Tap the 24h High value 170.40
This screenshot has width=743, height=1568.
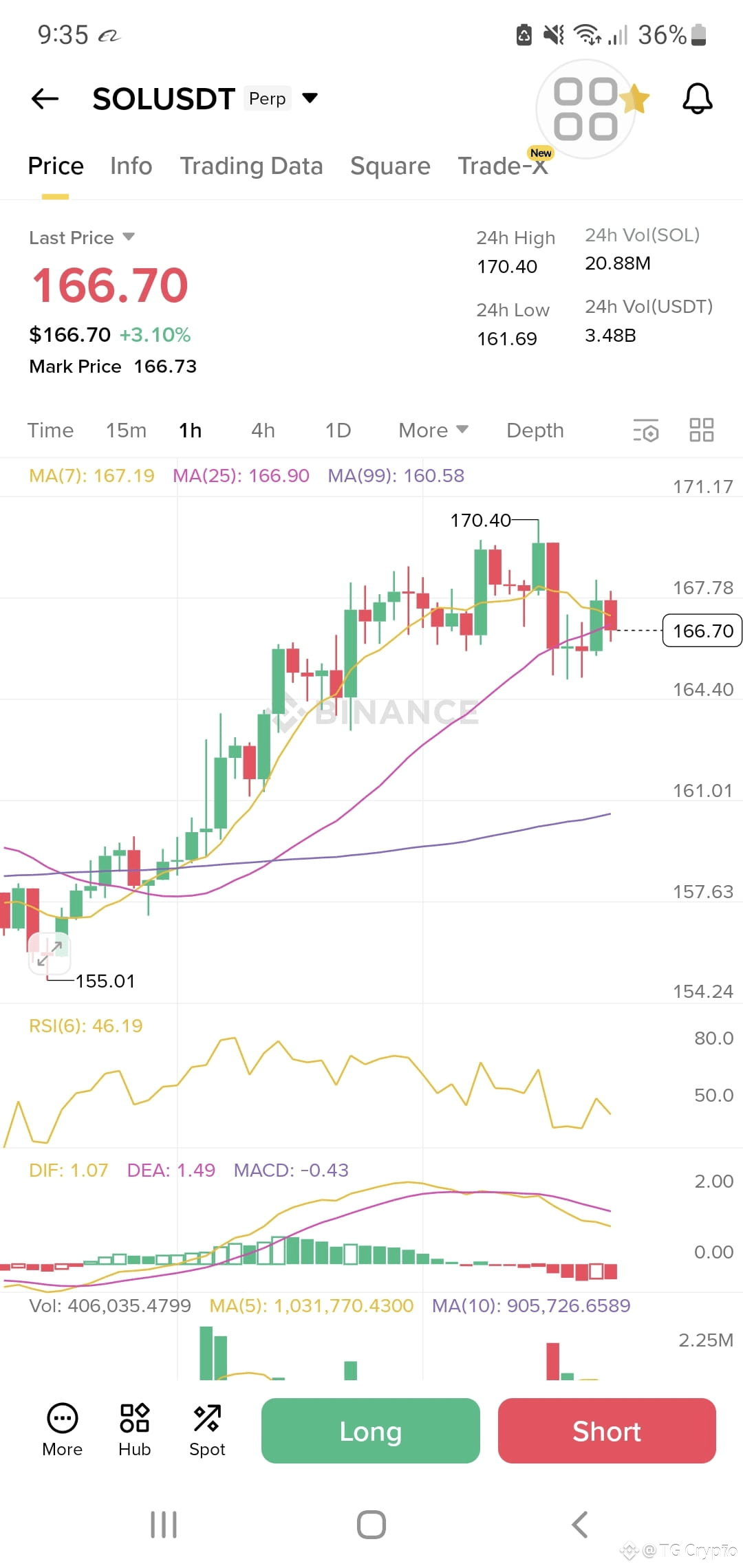point(507,267)
